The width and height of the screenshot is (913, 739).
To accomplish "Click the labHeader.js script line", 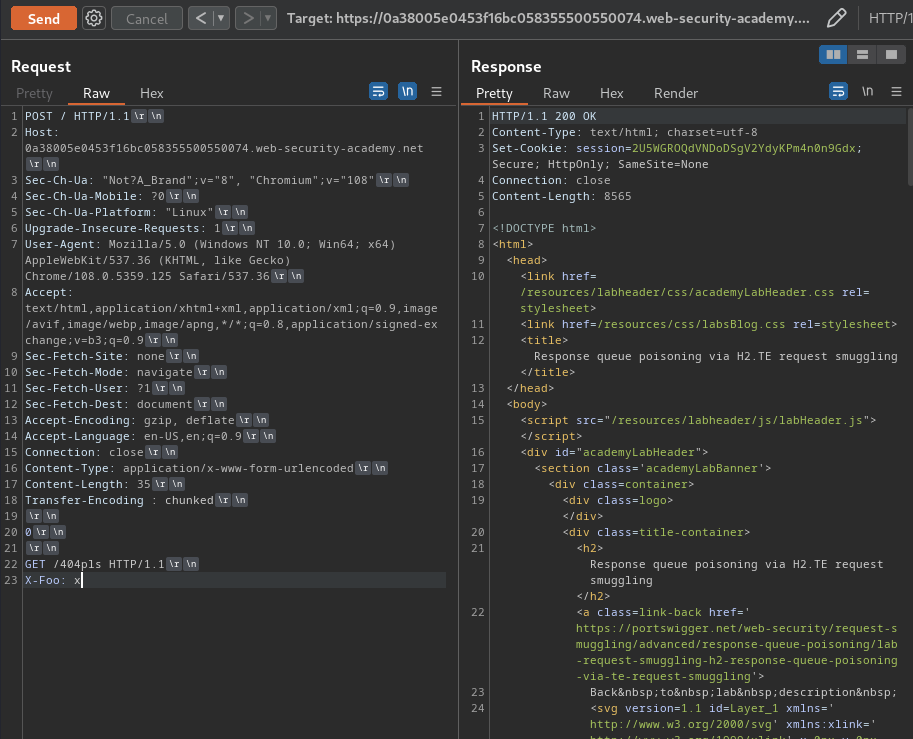I will click(698, 420).
